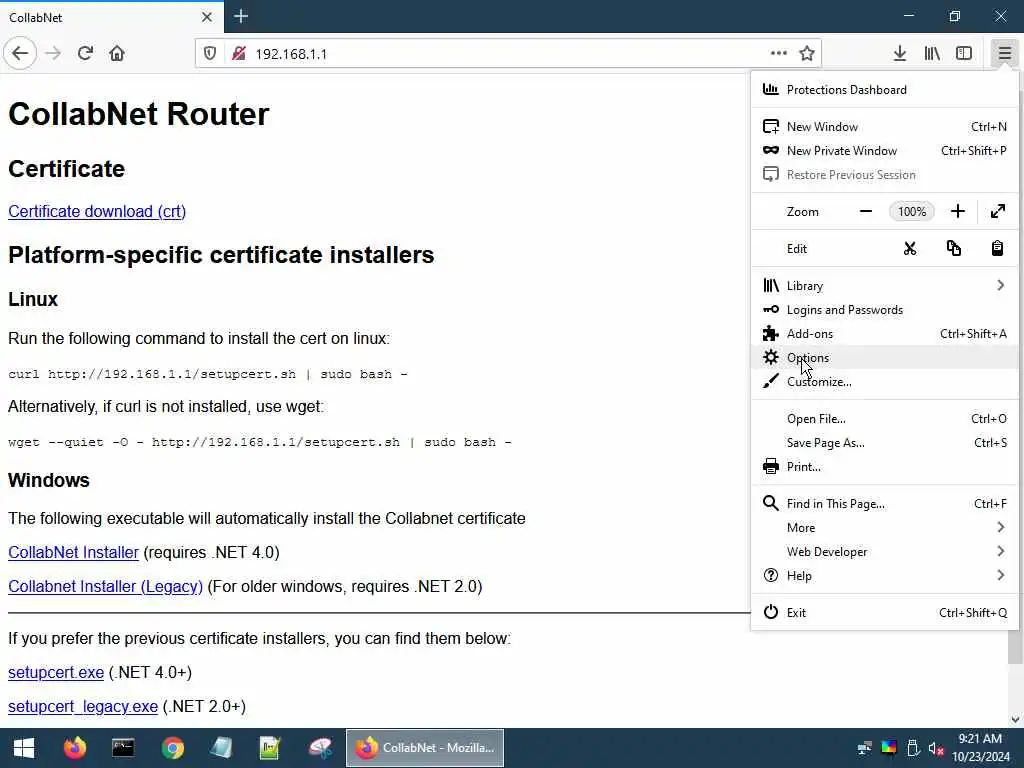Image resolution: width=1024 pixels, height=768 pixels.
Task: Exit Firefox via the Exit entry
Action: (x=884, y=613)
